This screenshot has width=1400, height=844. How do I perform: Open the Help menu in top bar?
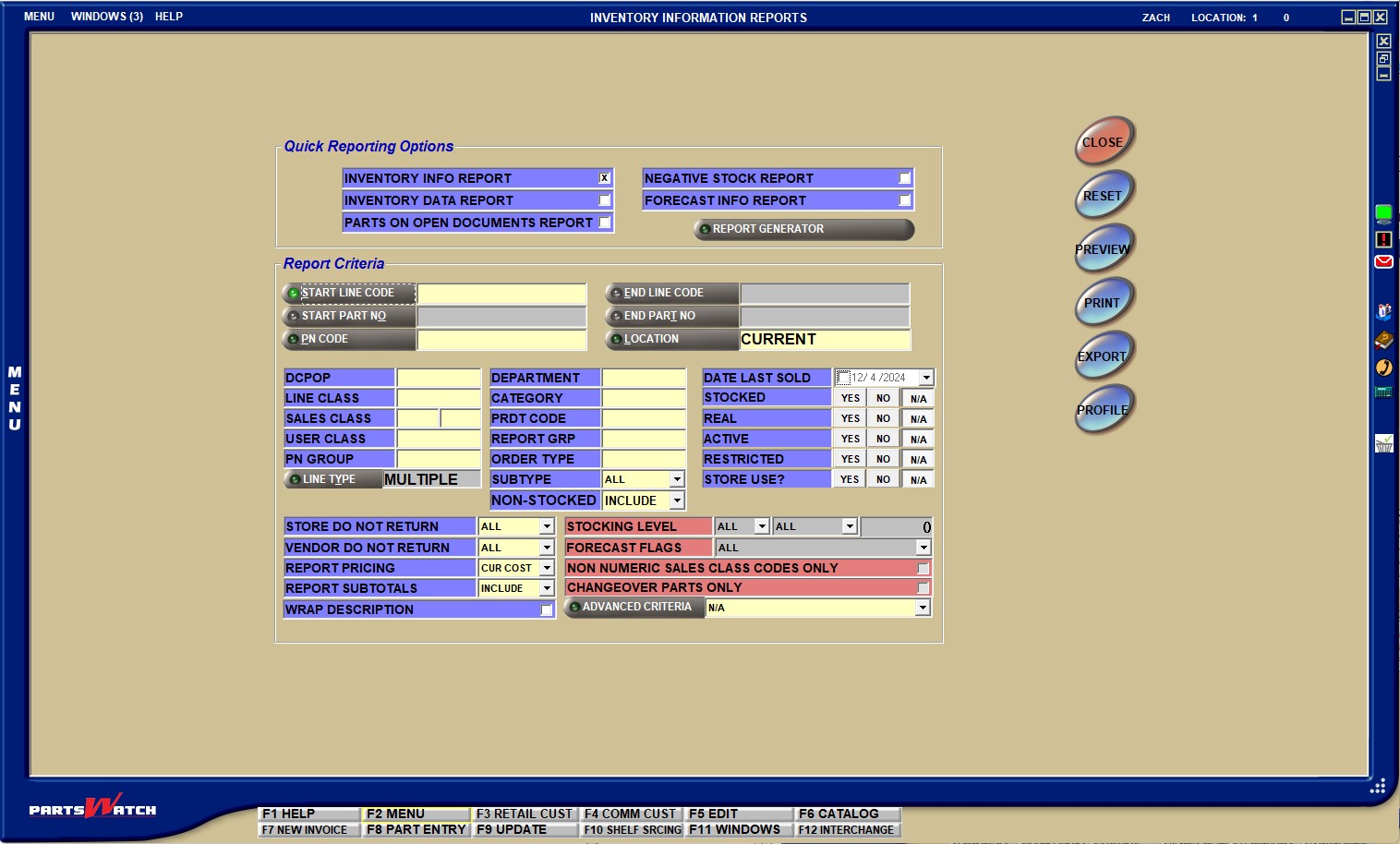(x=169, y=17)
